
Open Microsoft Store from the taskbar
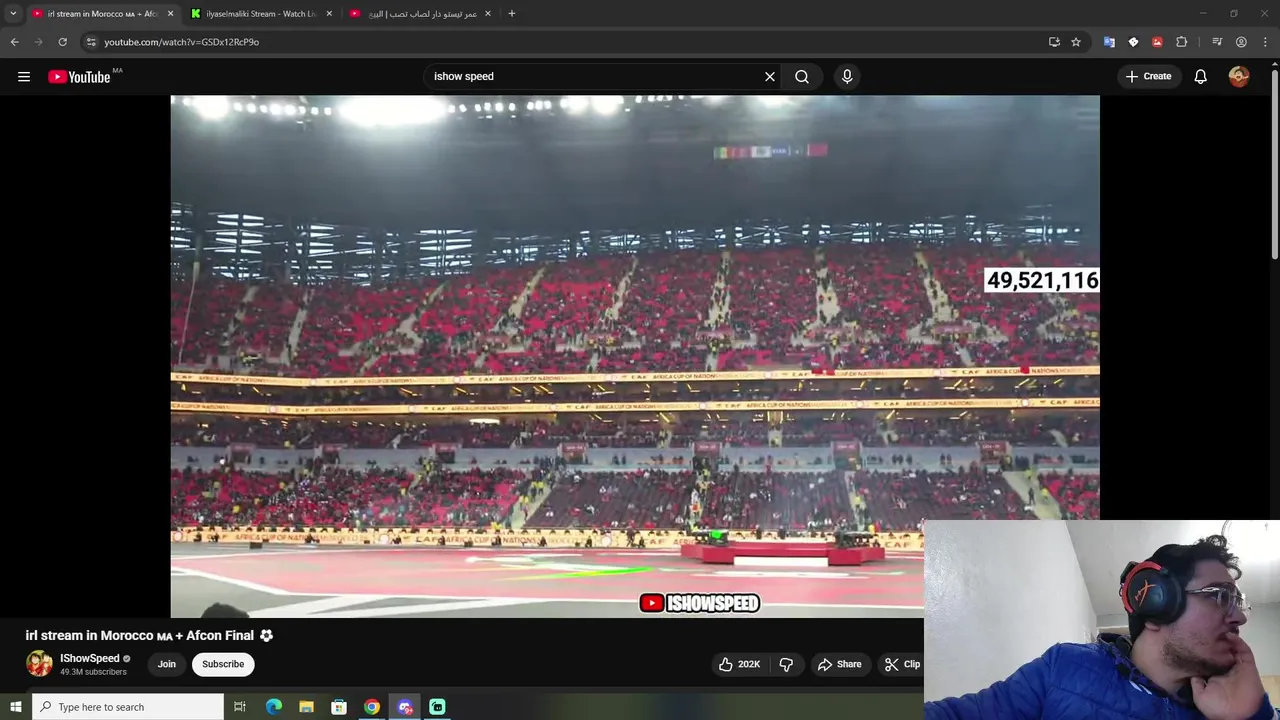tap(339, 707)
